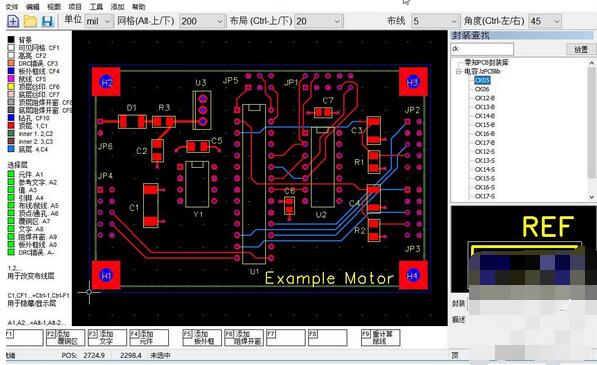Open the 文件 (File) menu
597x365 pixels.
[12, 7]
